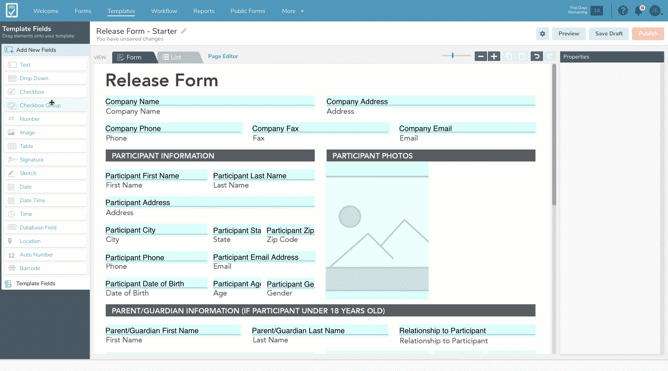This screenshot has width=668, height=371.
Task: Open the Welcome menu item
Action: pyautogui.click(x=46, y=11)
